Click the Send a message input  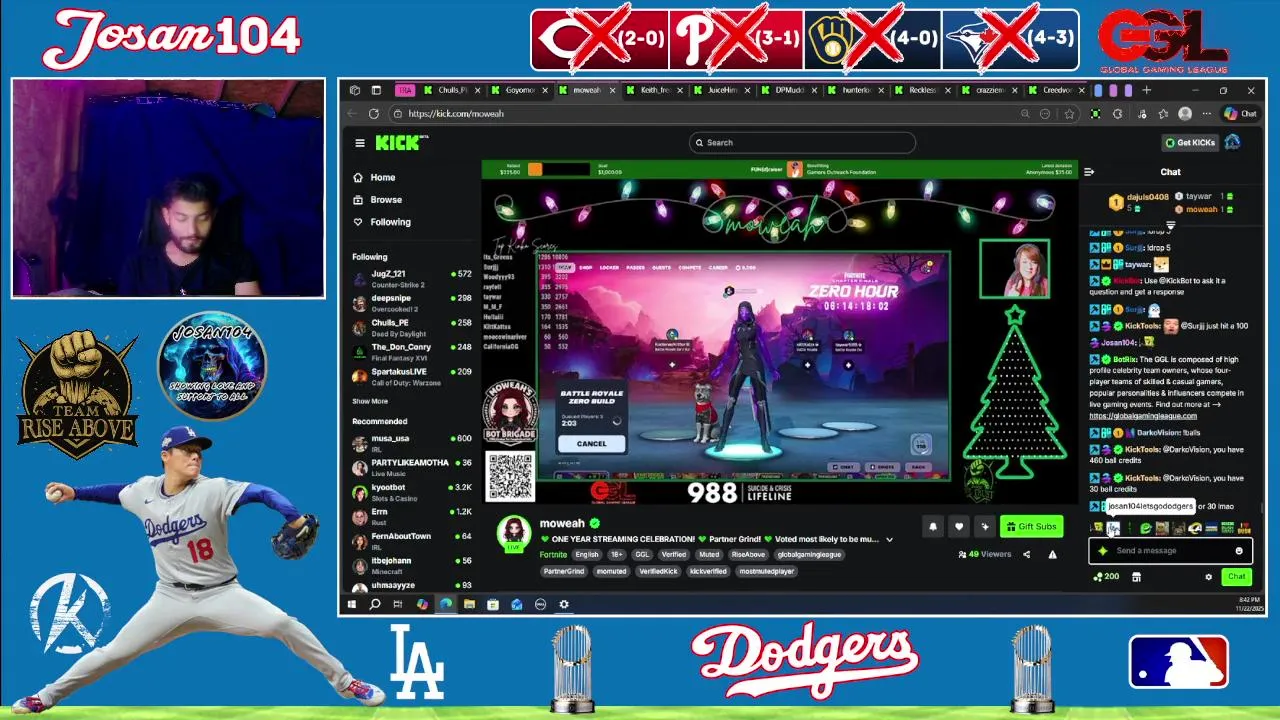(x=1170, y=551)
